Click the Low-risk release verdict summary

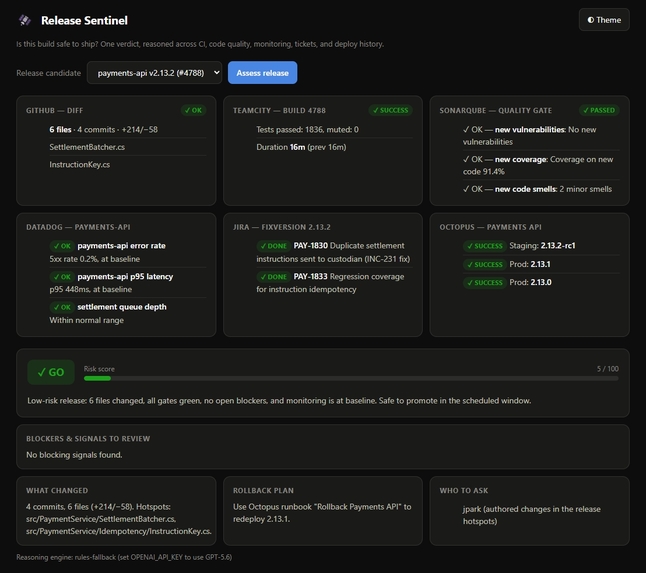(x=279, y=401)
